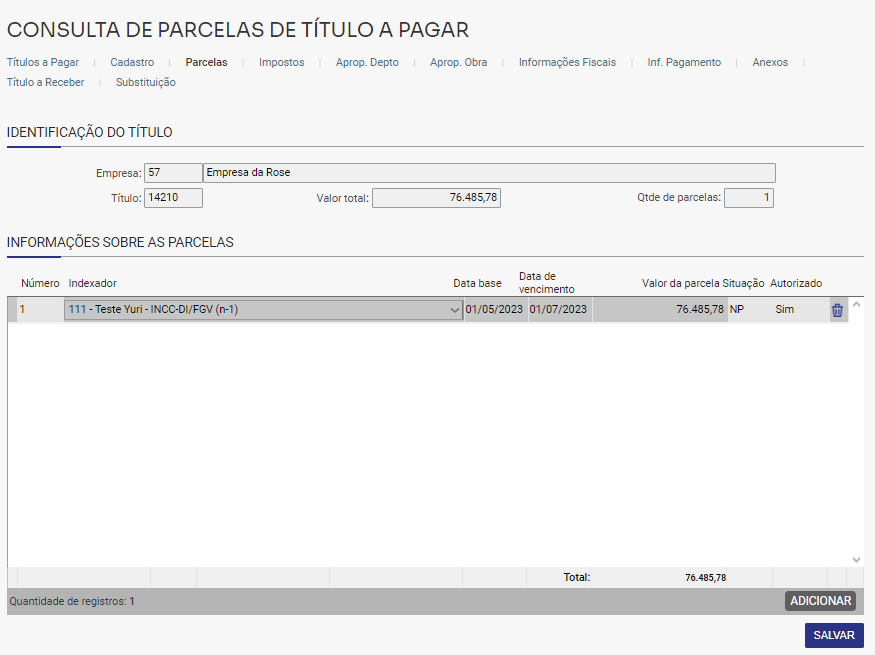Click the Valor da parcela column header
The image size is (875, 655).
coord(680,283)
